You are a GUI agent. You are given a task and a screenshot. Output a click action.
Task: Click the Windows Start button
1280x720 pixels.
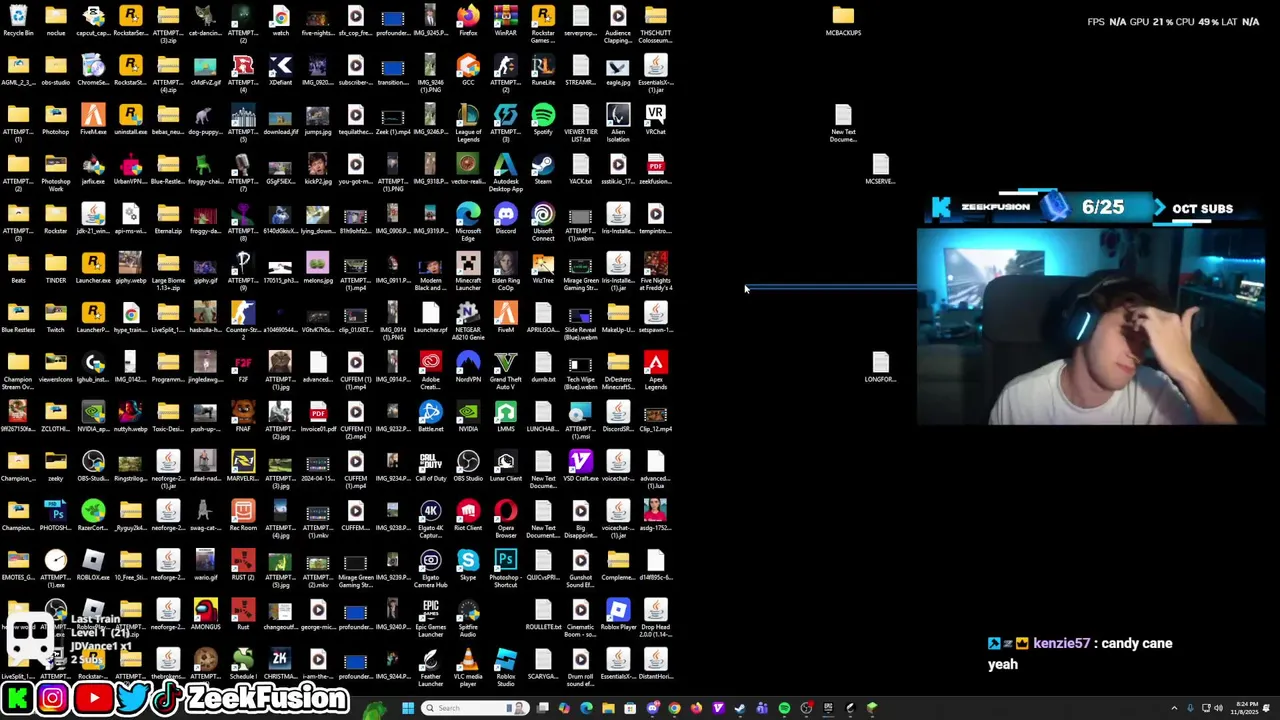pyautogui.click(x=408, y=708)
